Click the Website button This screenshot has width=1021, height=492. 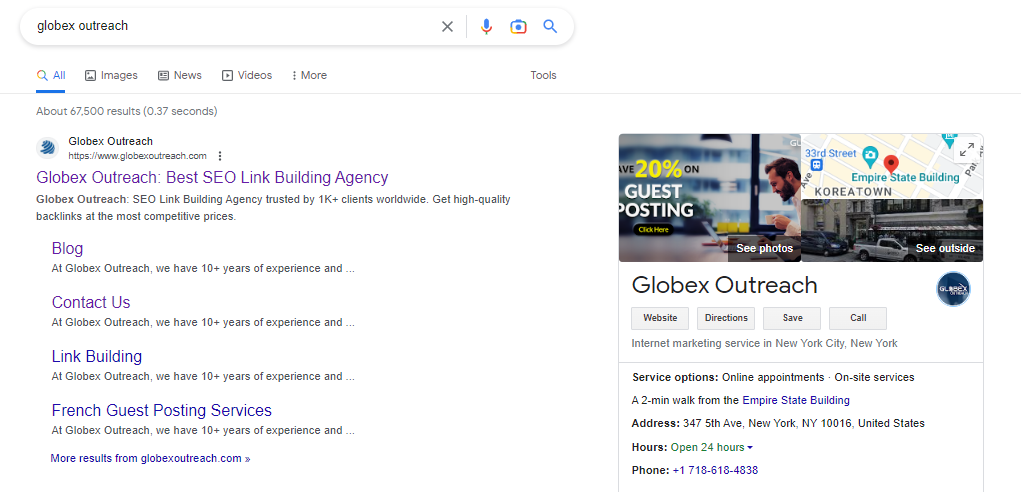coord(660,318)
